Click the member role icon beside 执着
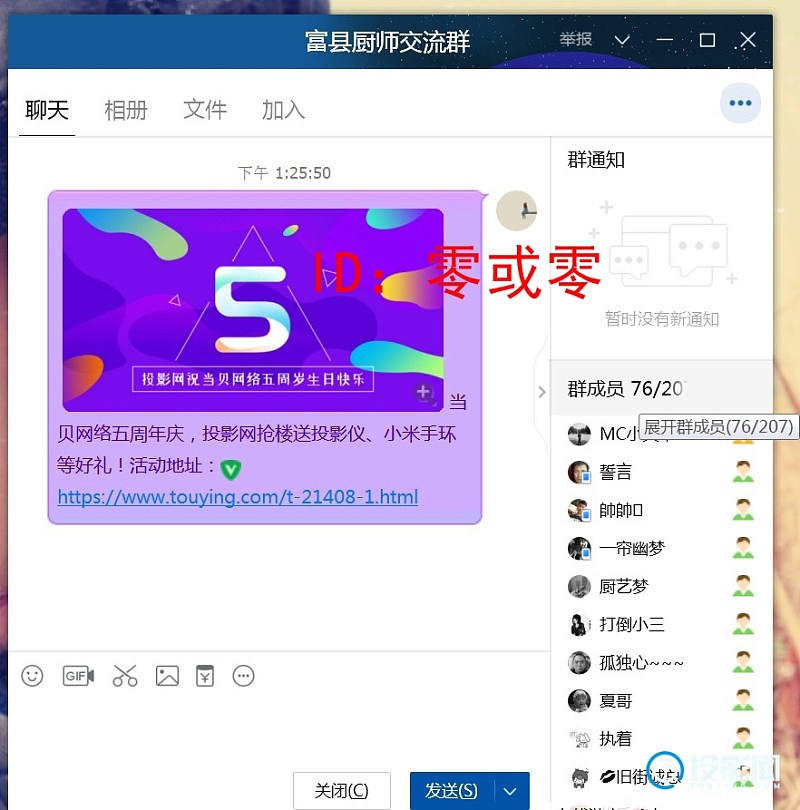 point(743,738)
